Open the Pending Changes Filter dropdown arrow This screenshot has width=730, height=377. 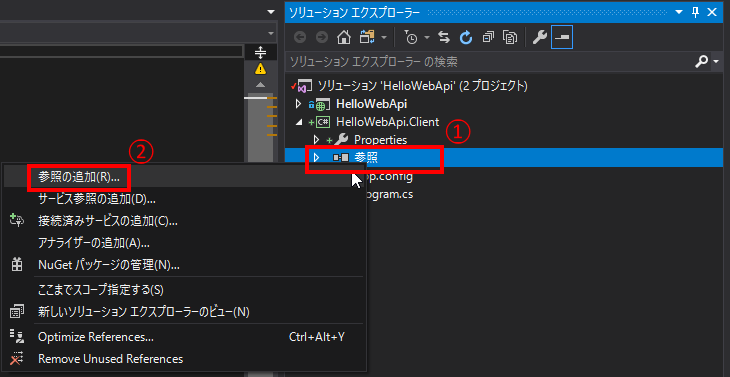(427, 38)
